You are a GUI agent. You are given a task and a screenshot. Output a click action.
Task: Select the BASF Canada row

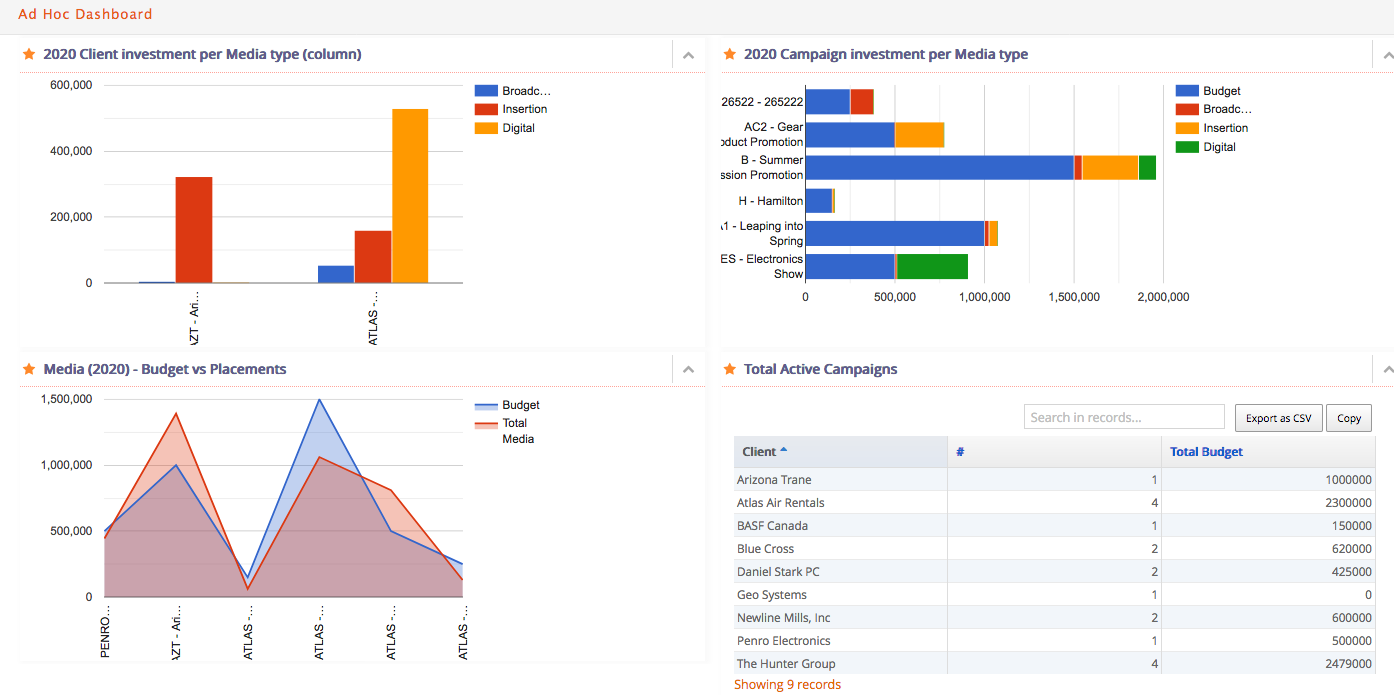(x=1054, y=526)
